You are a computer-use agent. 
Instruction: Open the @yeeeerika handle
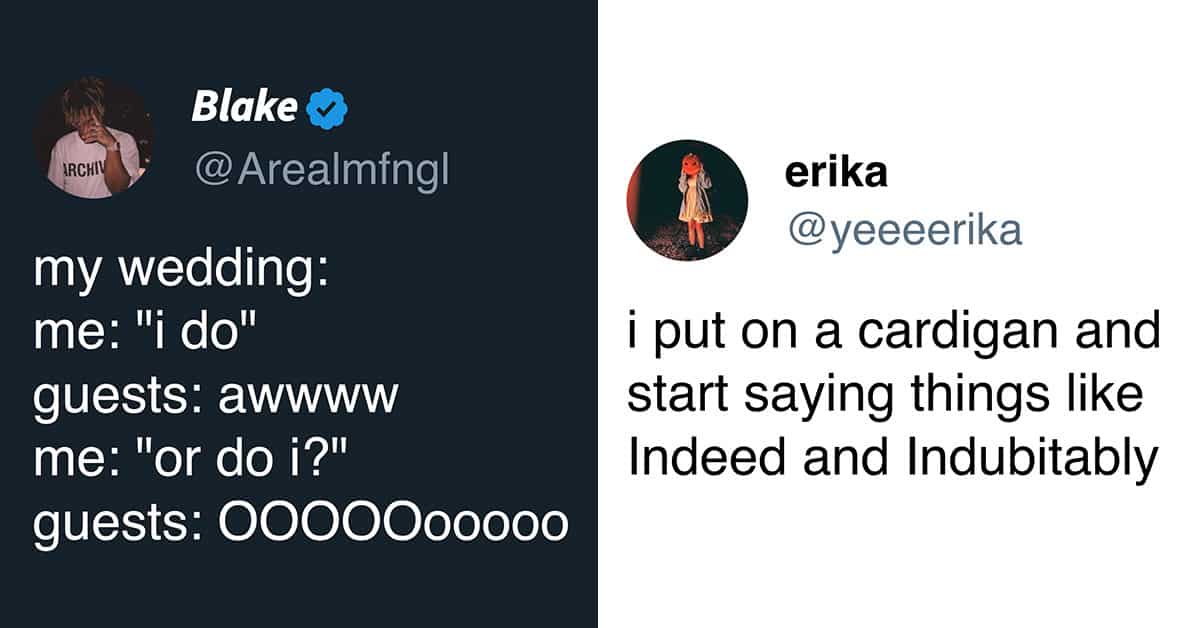click(x=904, y=231)
